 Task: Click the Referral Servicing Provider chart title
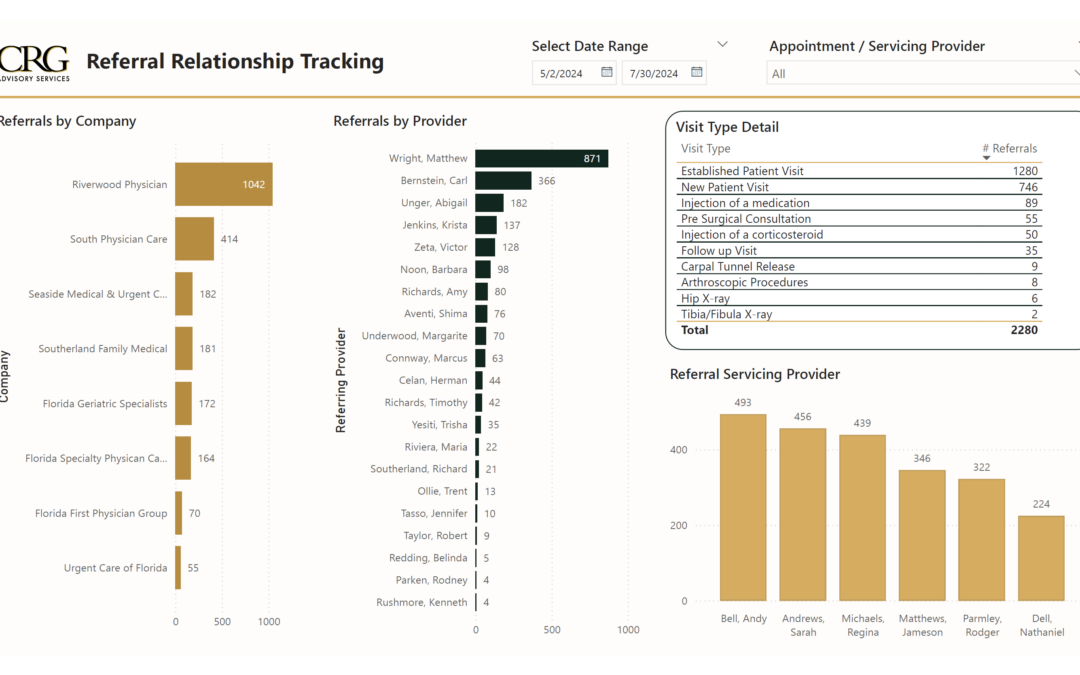tap(755, 374)
